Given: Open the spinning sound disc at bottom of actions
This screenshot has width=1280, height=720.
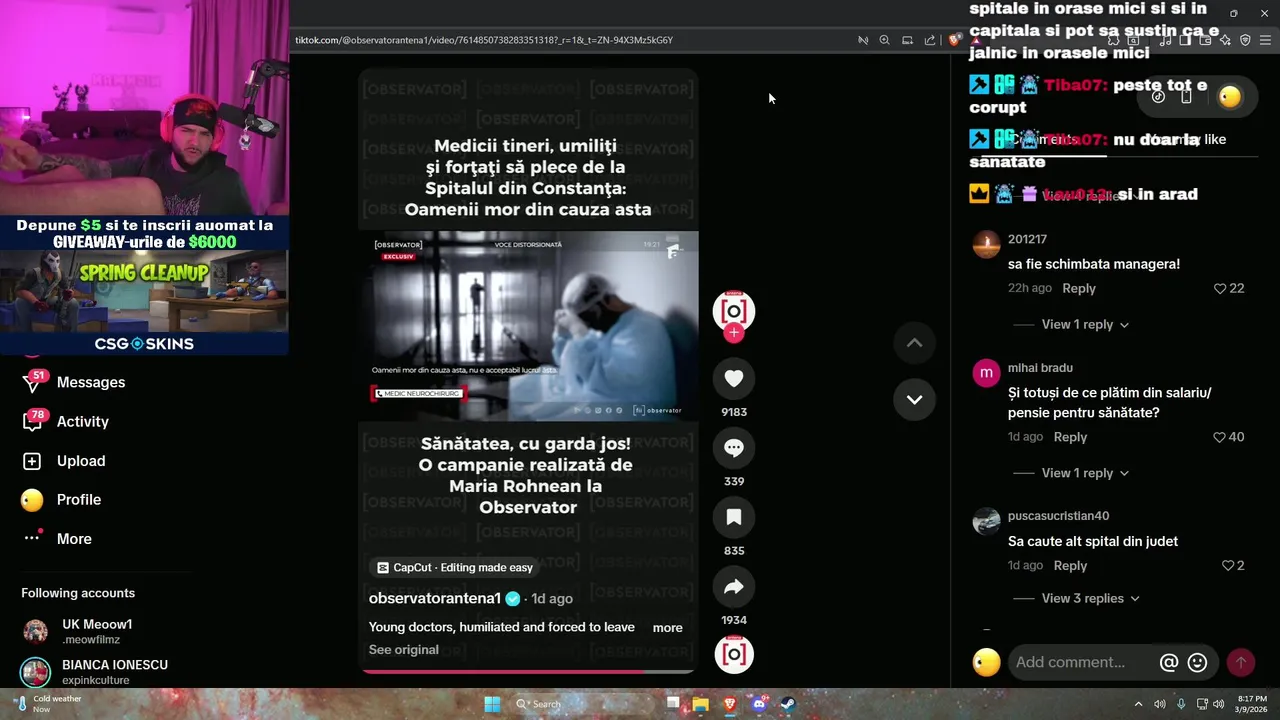Looking at the screenshot, I should (x=734, y=654).
